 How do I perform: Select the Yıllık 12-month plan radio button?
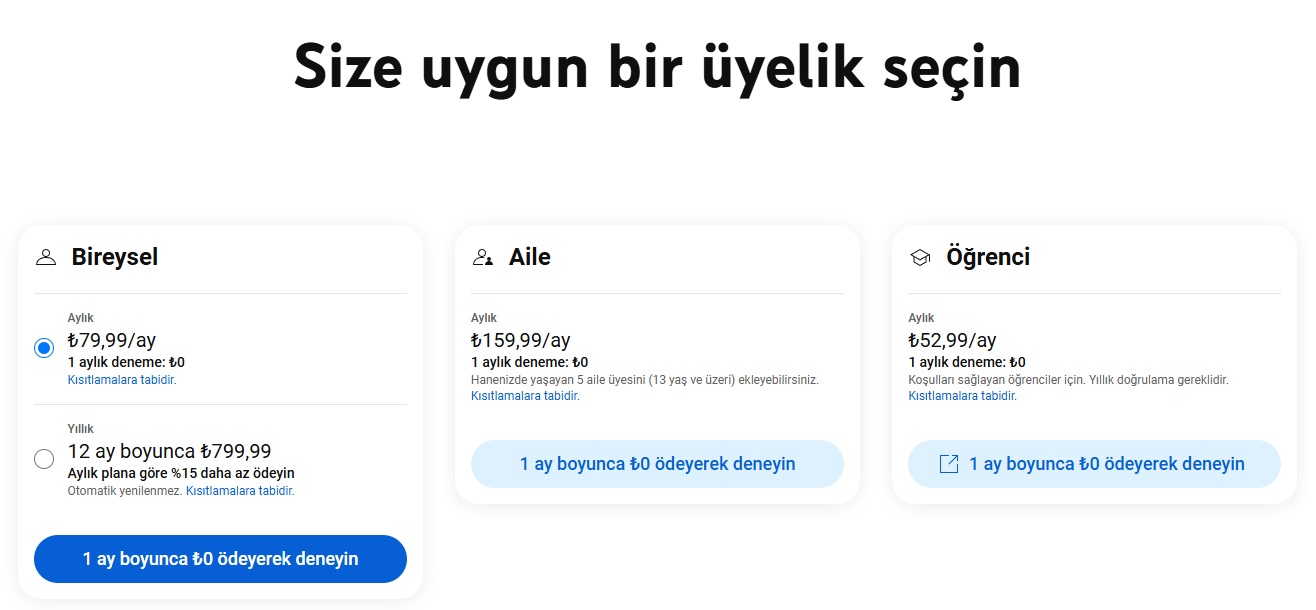click(x=44, y=459)
